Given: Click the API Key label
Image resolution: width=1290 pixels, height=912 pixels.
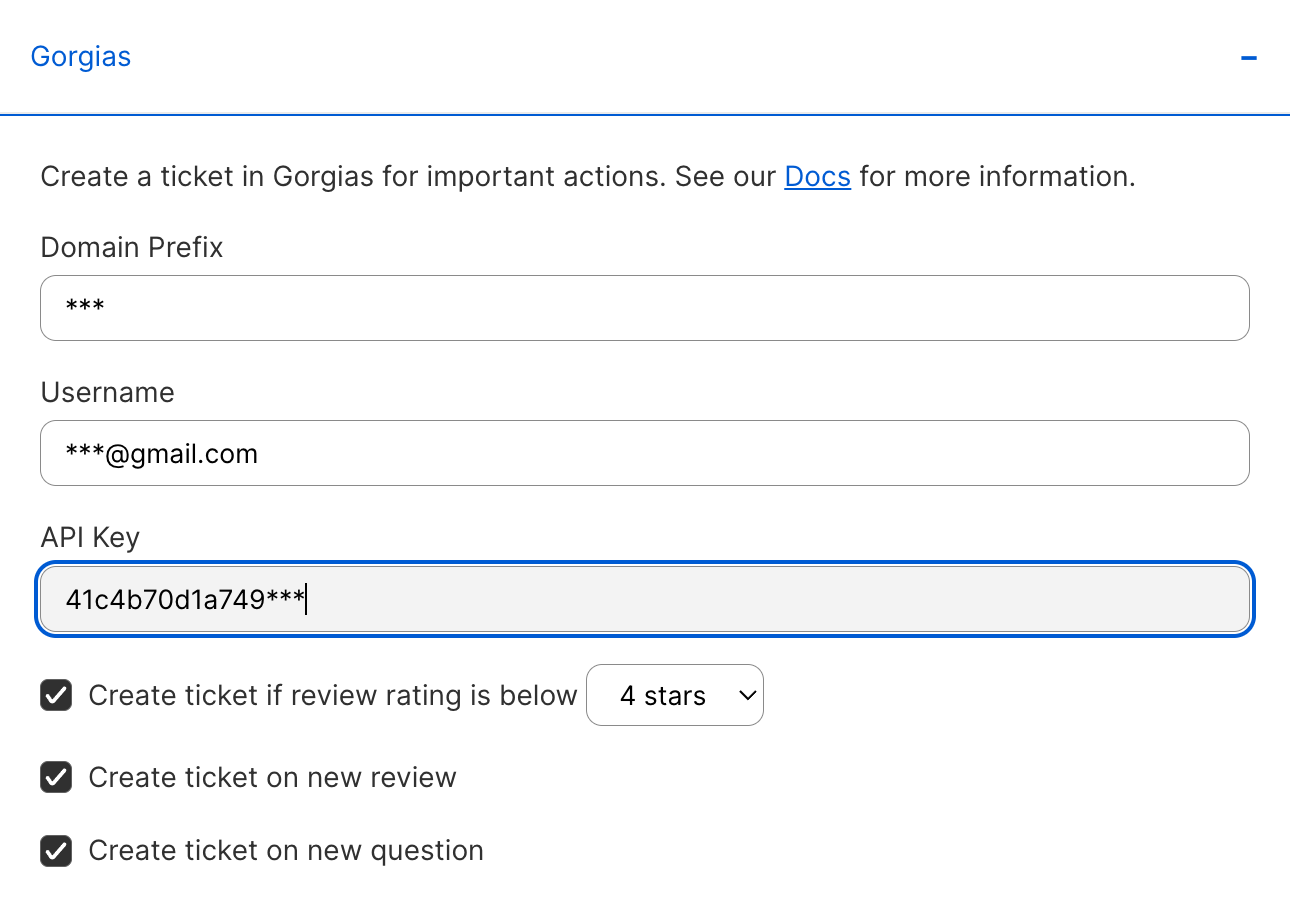Looking at the screenshot, I should click(x=90, y=537).
